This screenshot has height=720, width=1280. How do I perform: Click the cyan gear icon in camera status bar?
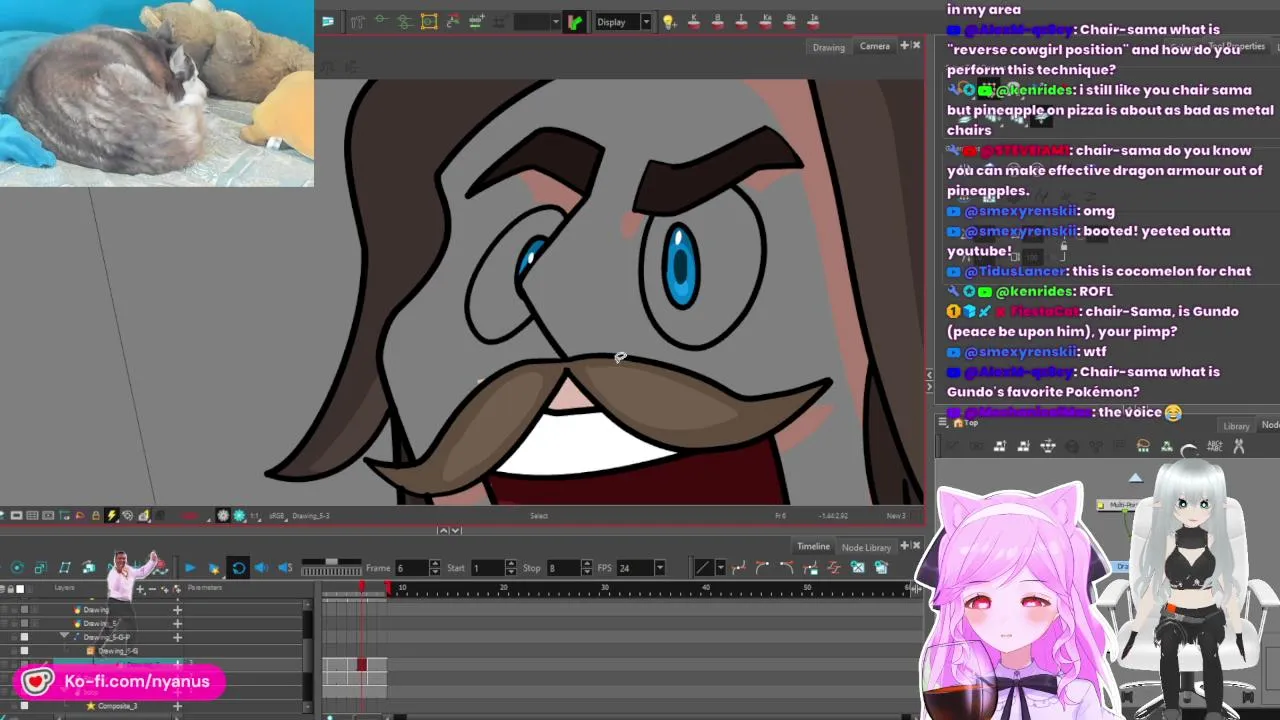pyautogui.click(x=240, y=516)
